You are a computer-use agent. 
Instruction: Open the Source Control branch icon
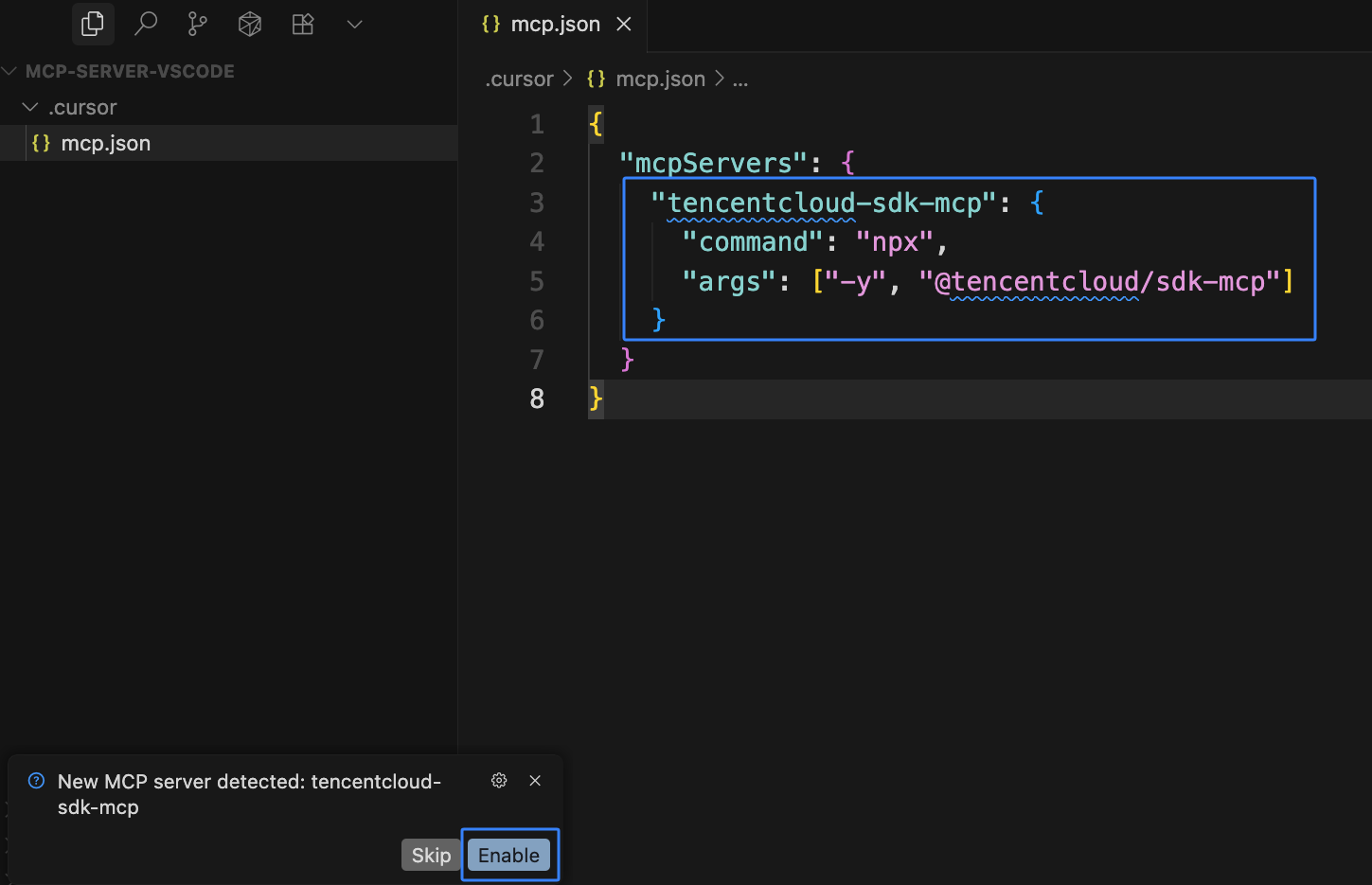[x=198, y=24]
